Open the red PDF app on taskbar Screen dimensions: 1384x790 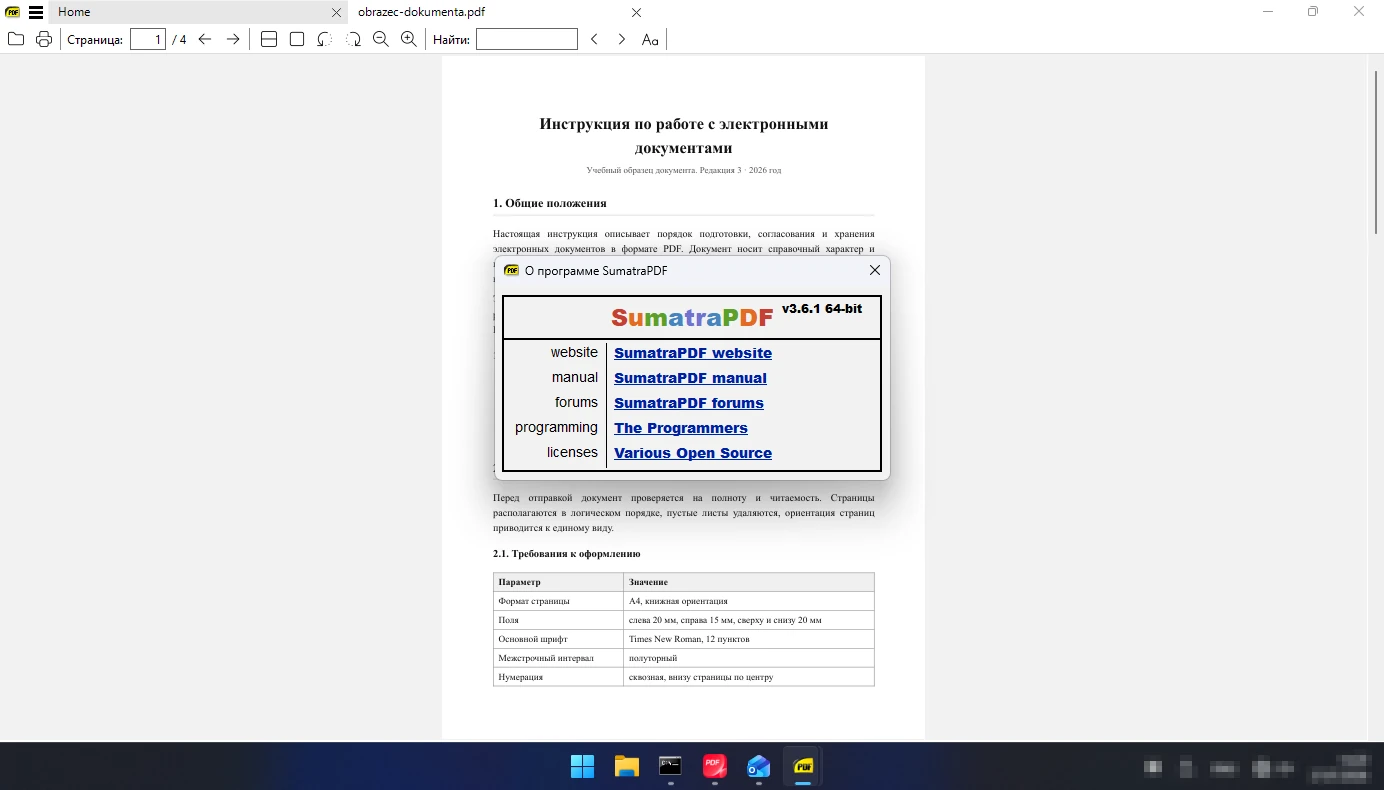click(x=714, y=767)
